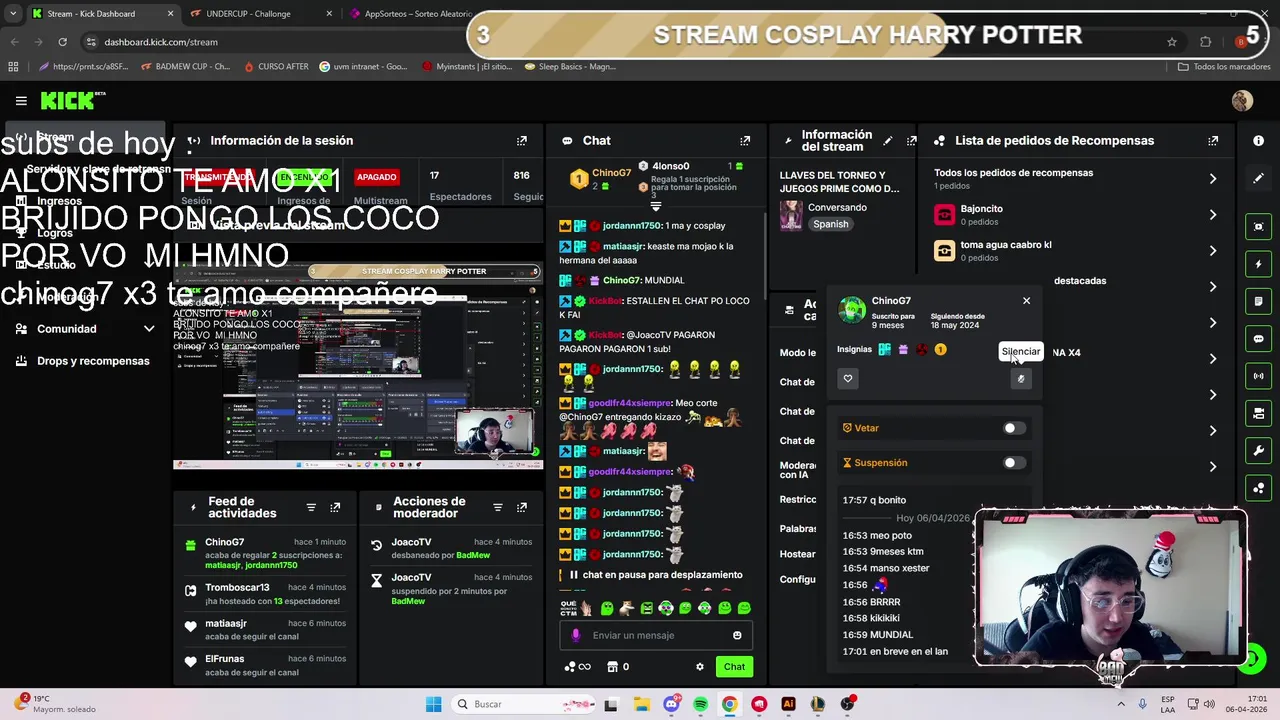
Task: Click the Silenciar mute icon on ChinoG7's card
Action: click(1021, 379)
